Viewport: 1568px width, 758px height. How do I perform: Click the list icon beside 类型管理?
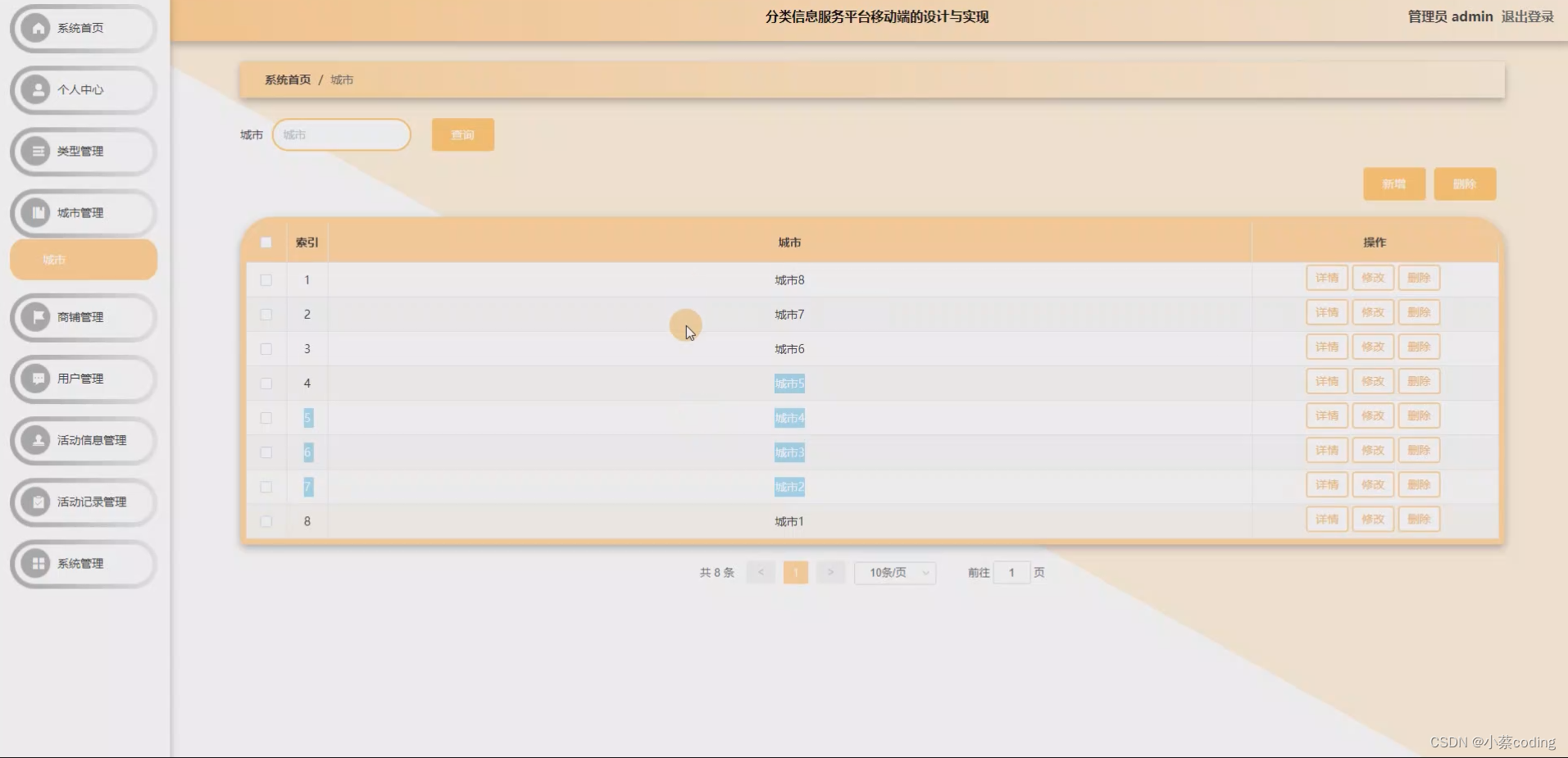36,151
